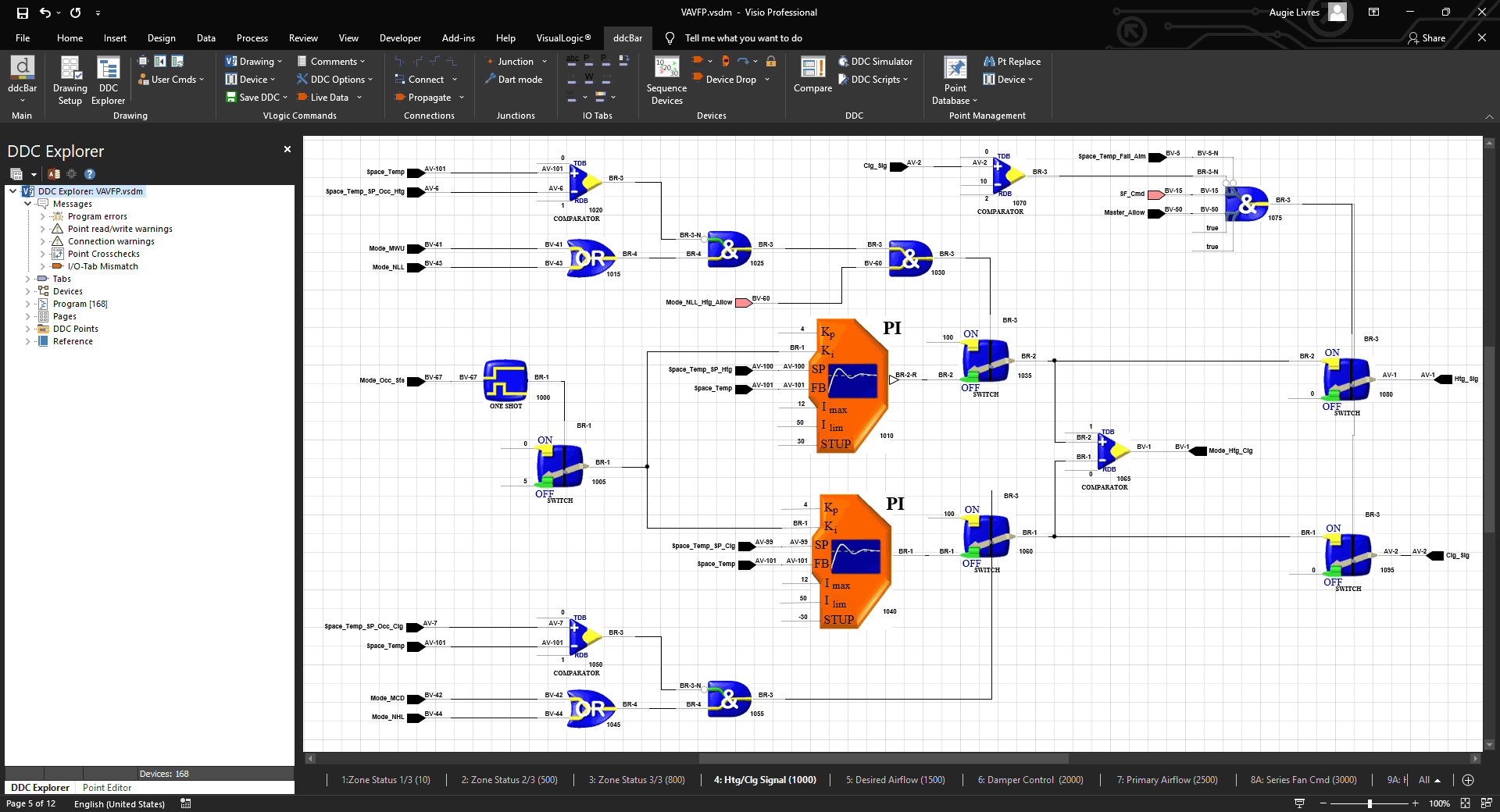Adjust the zoom level slider
The width and height of the screenshot is (1500, 812).
pyautogui.click(x=1370, y=803)
